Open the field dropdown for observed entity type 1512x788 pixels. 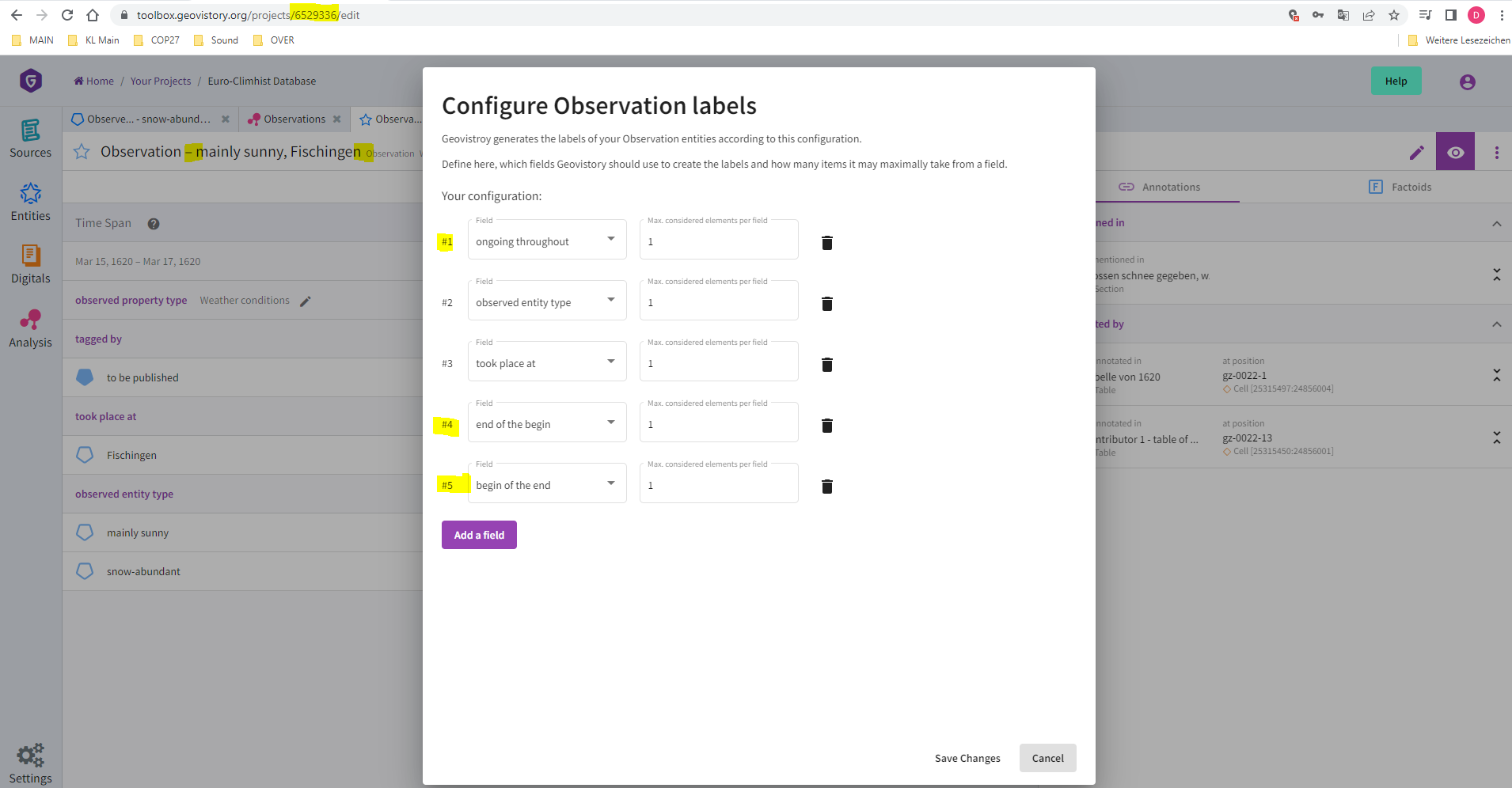(547, 301)
